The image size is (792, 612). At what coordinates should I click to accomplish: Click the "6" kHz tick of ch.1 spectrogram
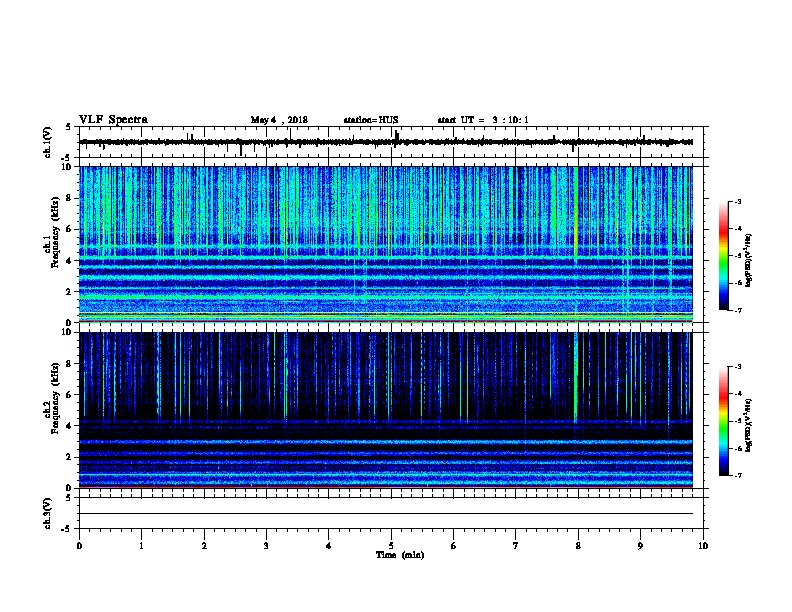tap(69, 229)
